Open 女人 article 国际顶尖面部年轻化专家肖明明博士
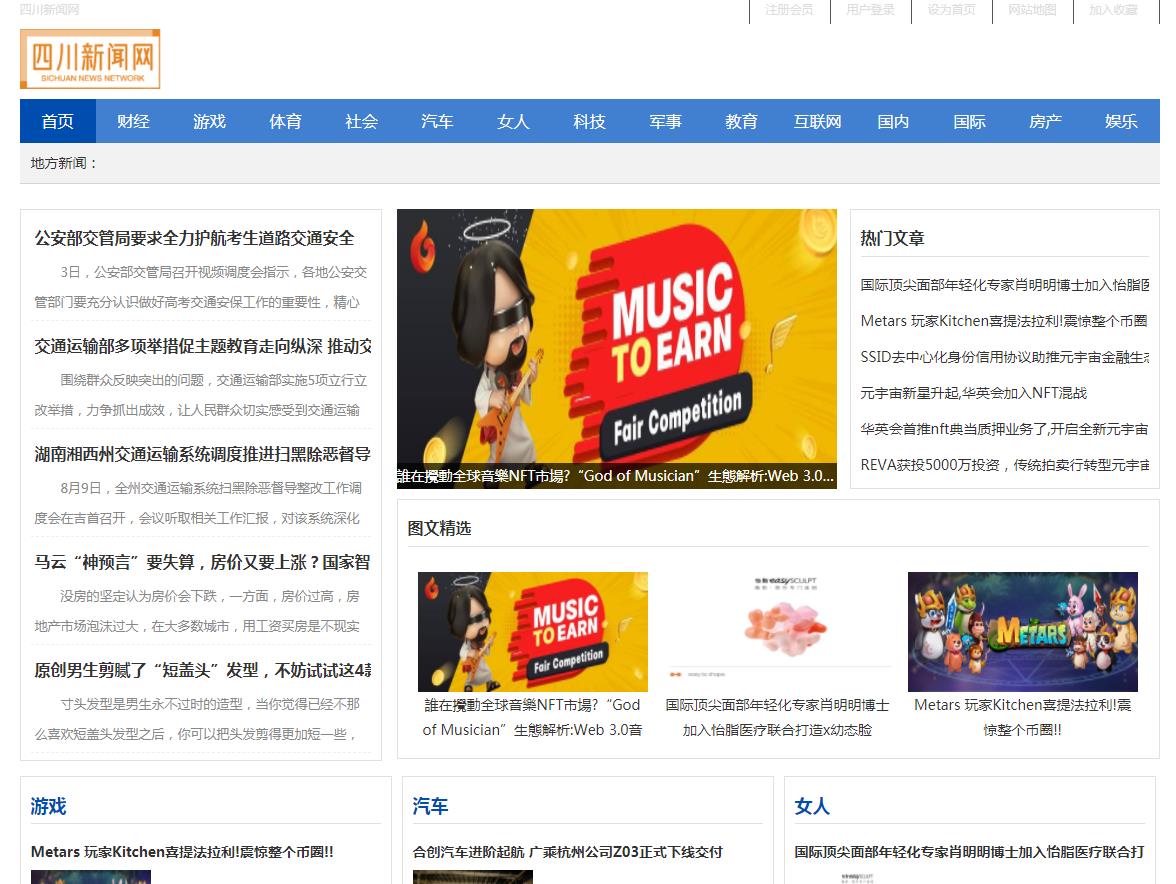 970,853
